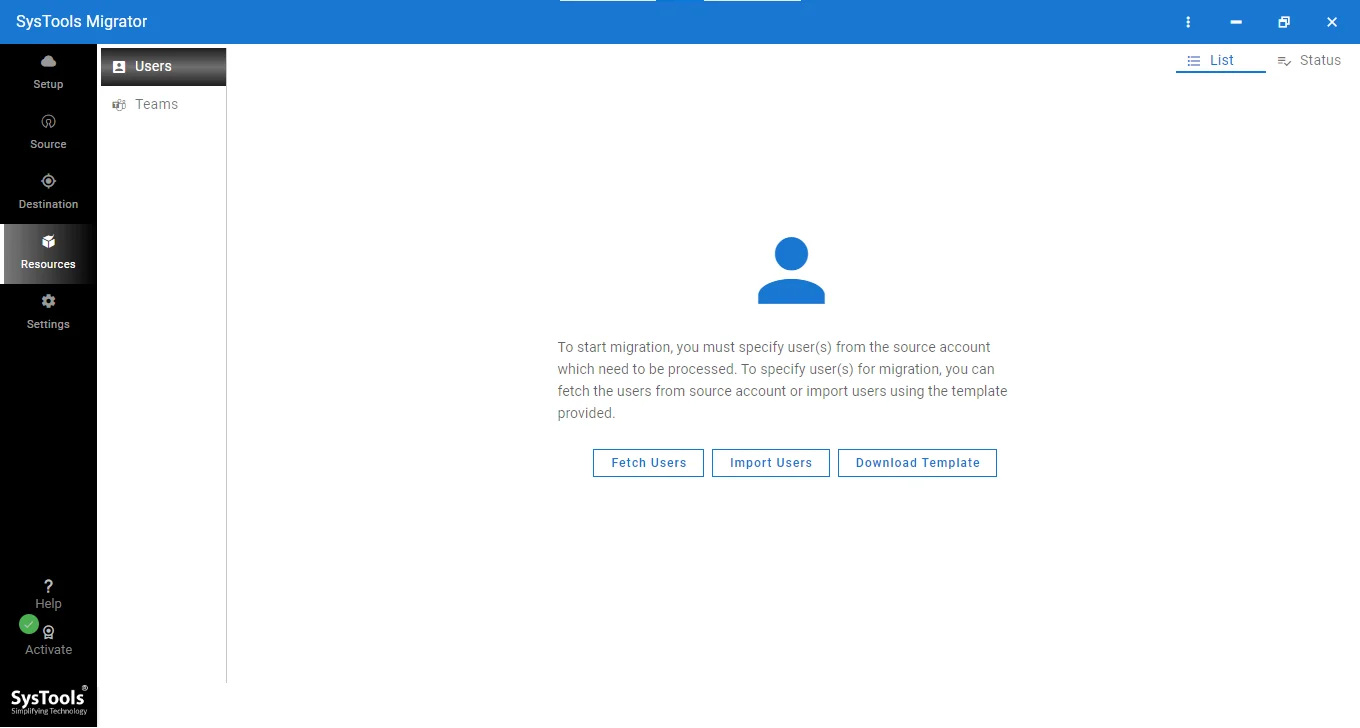The width and height of the screenshot is (1360, 728).
Task: Close the SysTools Migrator window
Action: pos(1332,22)
